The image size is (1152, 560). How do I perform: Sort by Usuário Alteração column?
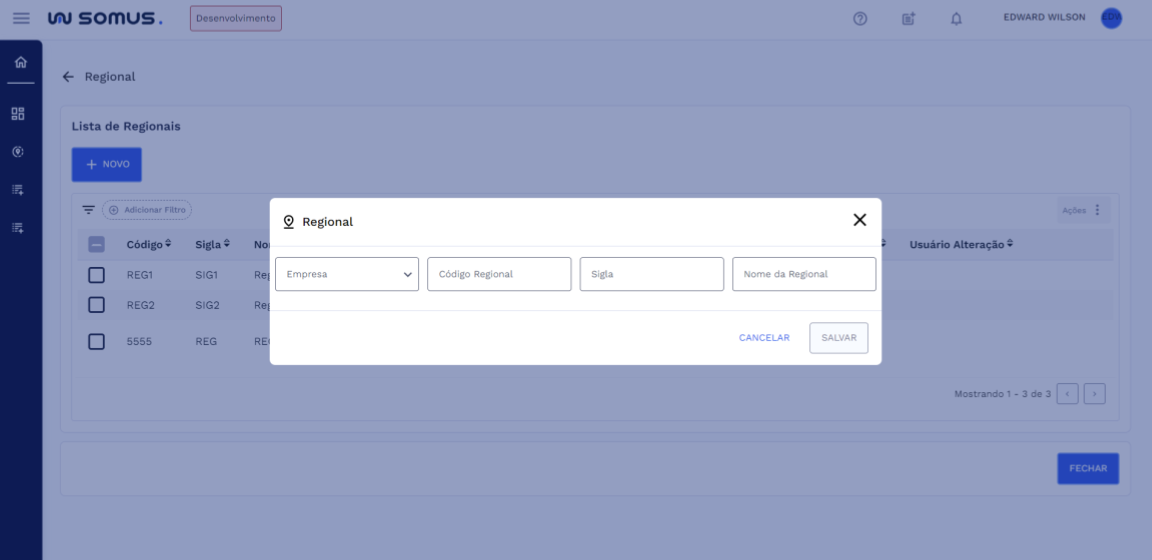[960, 244]
